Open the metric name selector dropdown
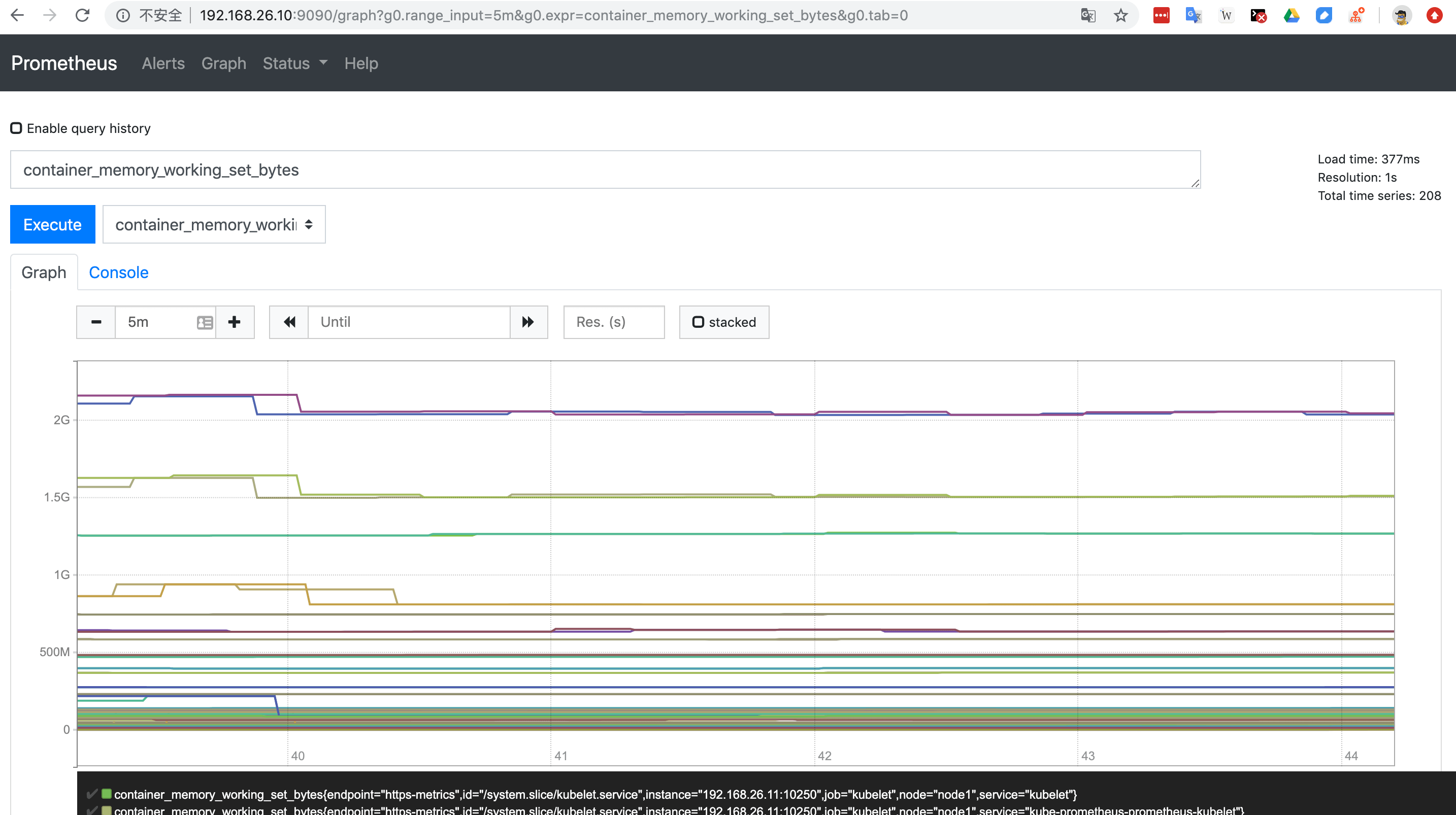The height and width of the screenshot is (815, 1456). pos(214,225)
